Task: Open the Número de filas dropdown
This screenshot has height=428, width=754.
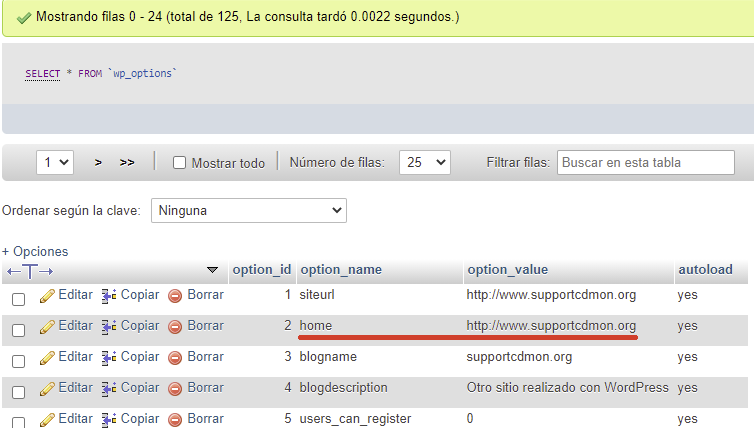Action: point(425,163)
